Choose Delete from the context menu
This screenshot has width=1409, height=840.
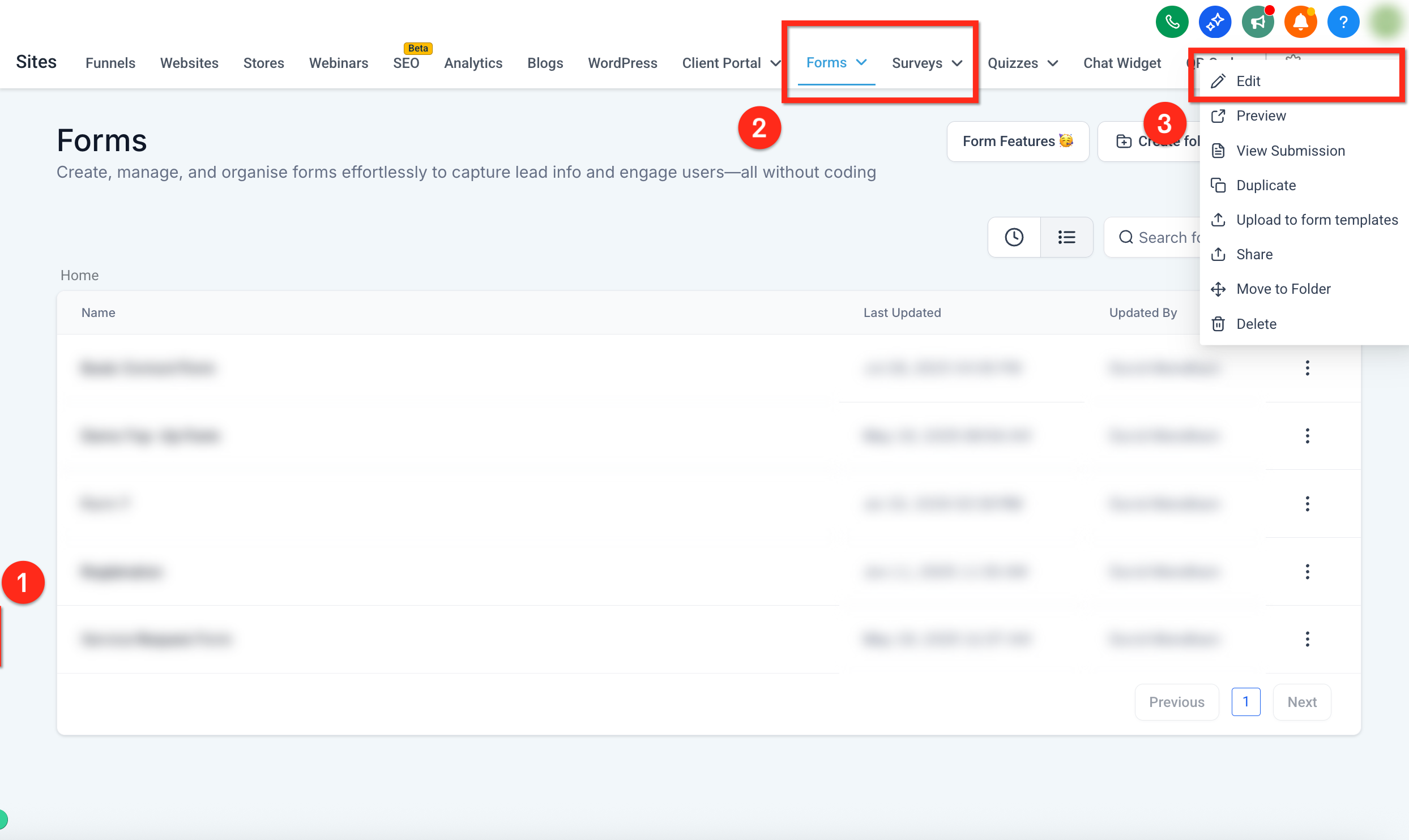point(1304,324)
